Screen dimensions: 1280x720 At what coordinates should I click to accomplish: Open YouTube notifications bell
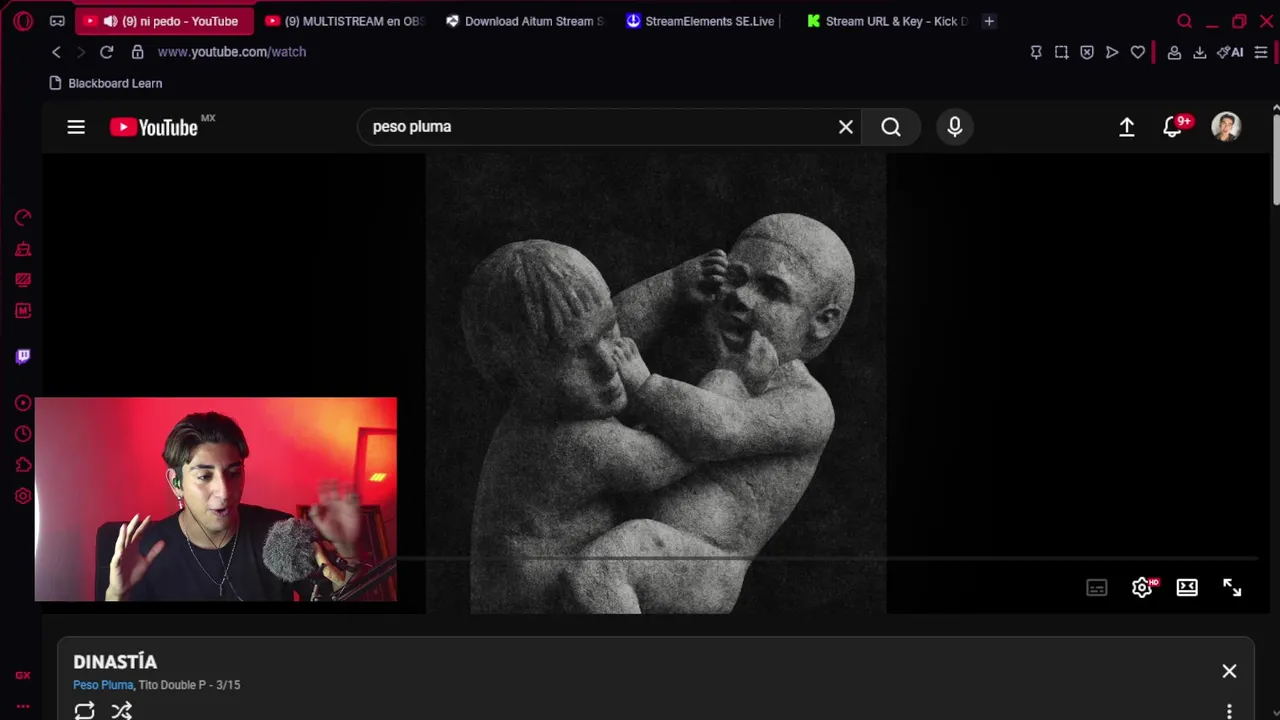click(x=1173, y=127)
